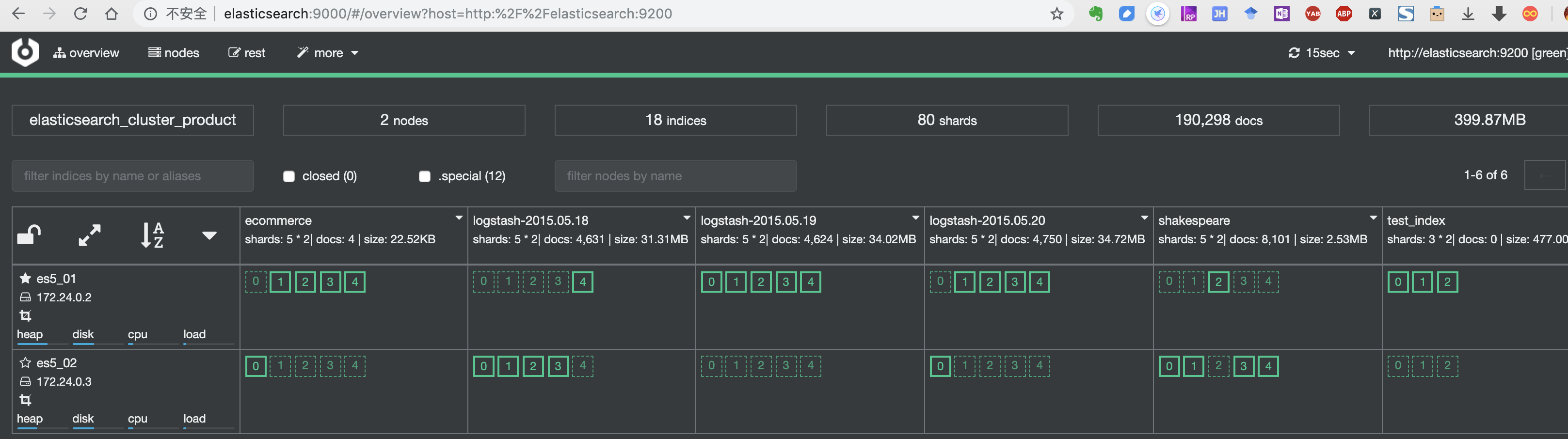Click the ABP Adblock Plus extension icon
This screenshot has height=439, width=1568.
pyautogui.click(x=1344, y=14)
